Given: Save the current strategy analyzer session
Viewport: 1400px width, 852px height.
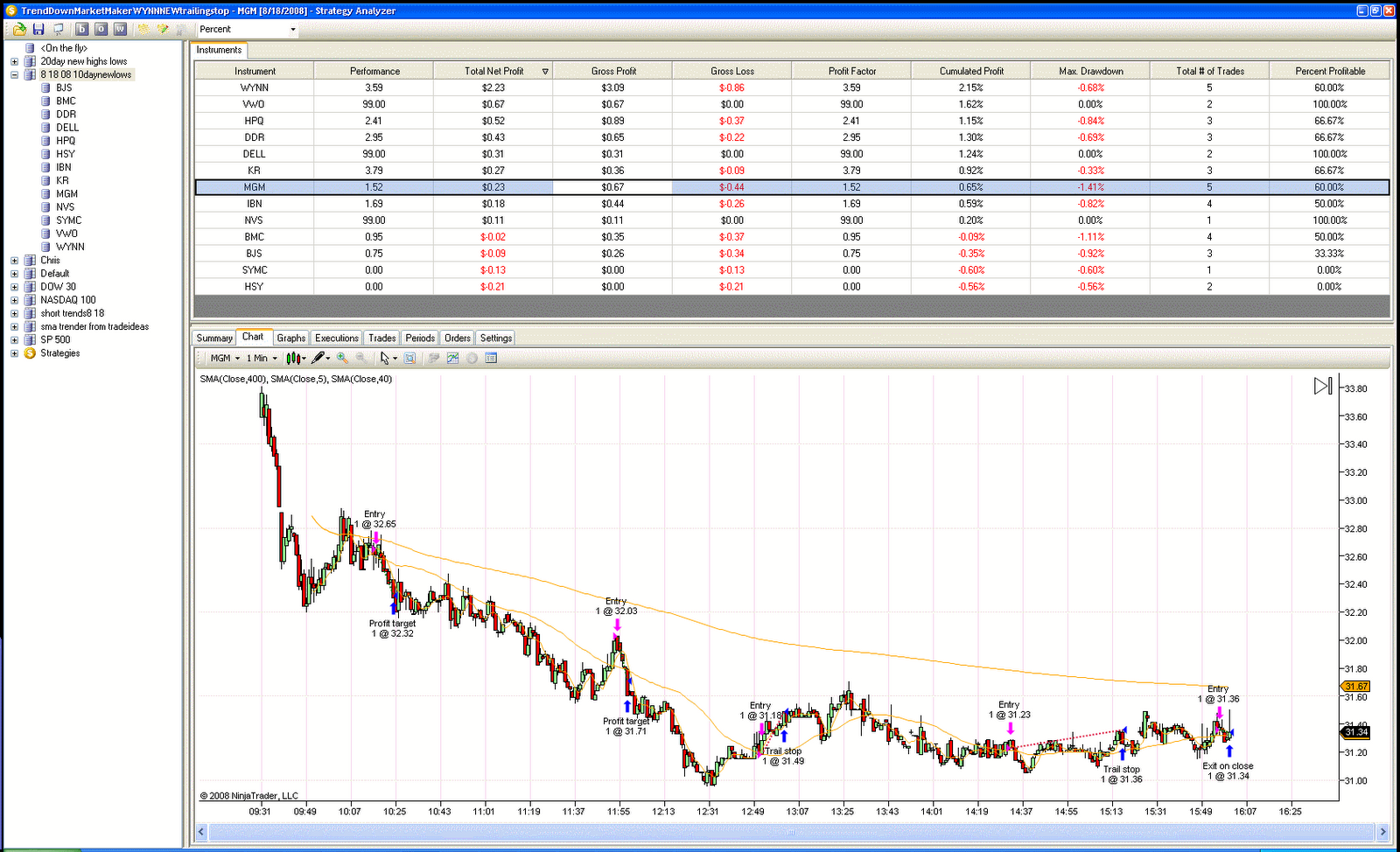Looking at the screenshot, I should (x=38, y=29).
